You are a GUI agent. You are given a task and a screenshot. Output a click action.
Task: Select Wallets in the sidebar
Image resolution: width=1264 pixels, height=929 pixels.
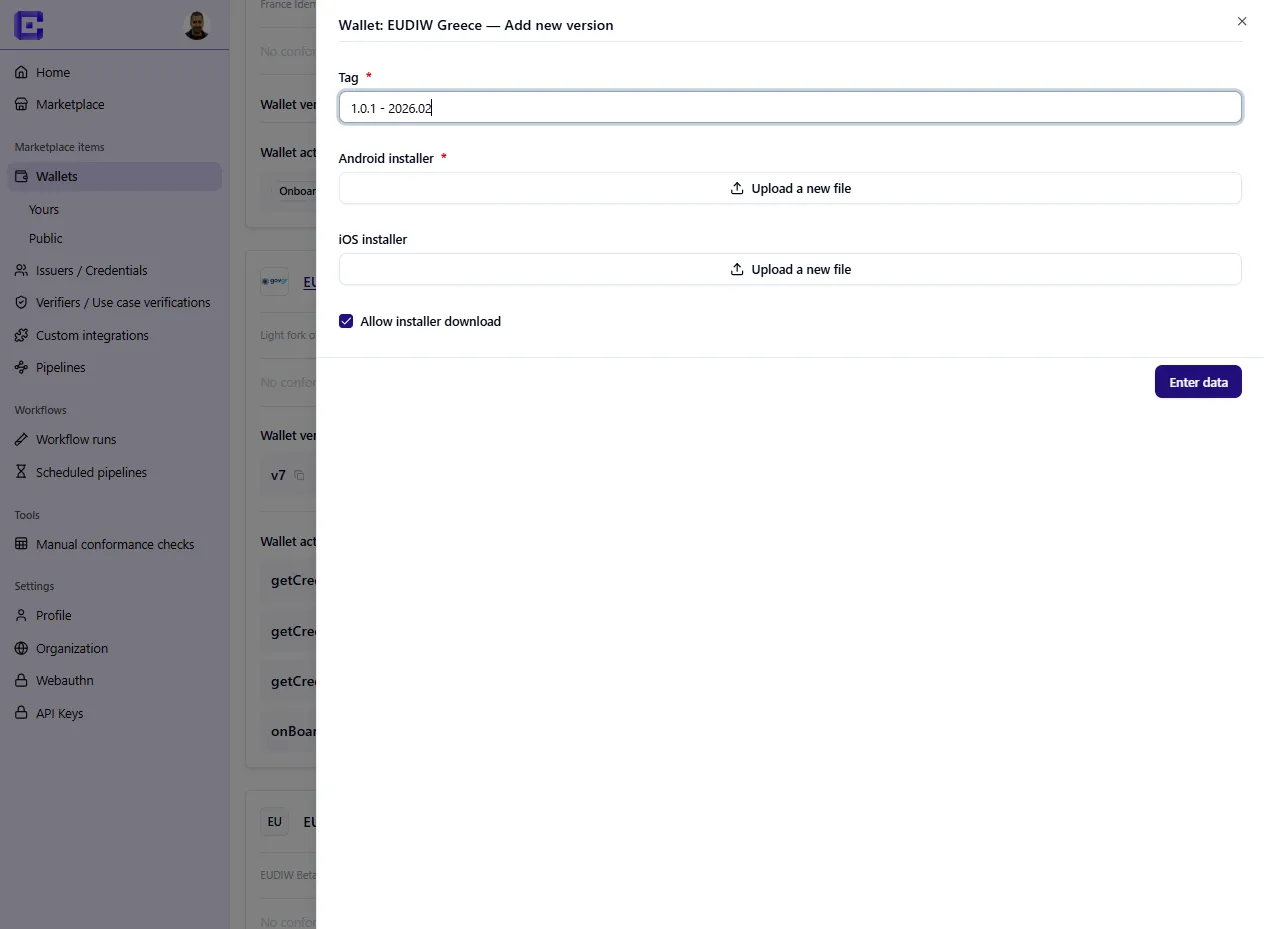coord(114,176)
